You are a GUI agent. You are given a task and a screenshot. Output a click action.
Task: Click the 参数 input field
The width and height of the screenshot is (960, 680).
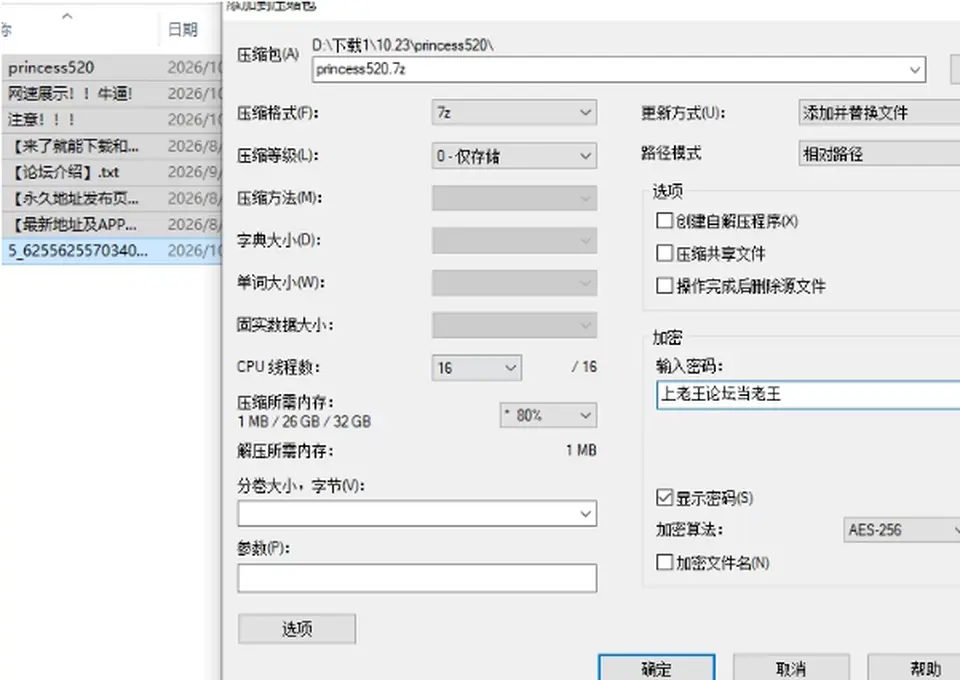418,578
